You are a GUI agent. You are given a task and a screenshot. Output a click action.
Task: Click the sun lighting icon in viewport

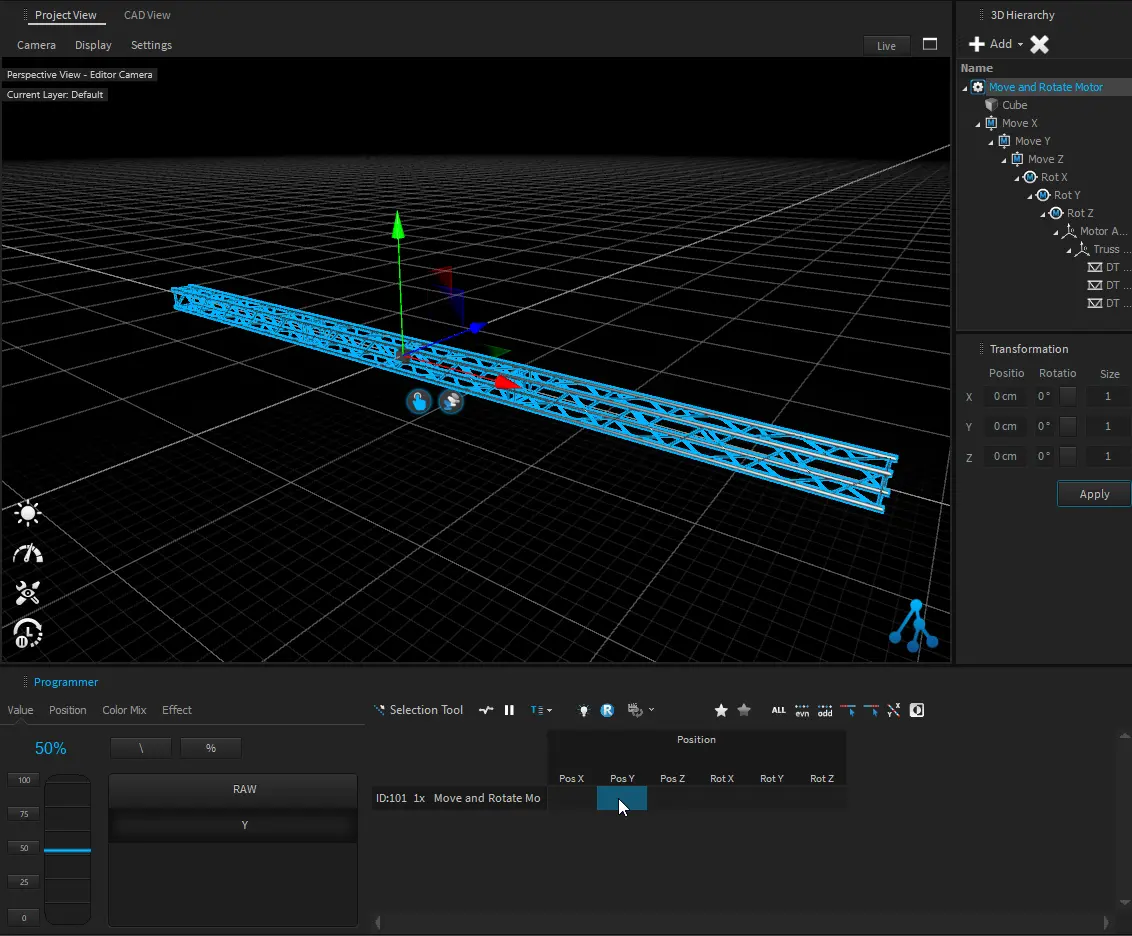28,514
